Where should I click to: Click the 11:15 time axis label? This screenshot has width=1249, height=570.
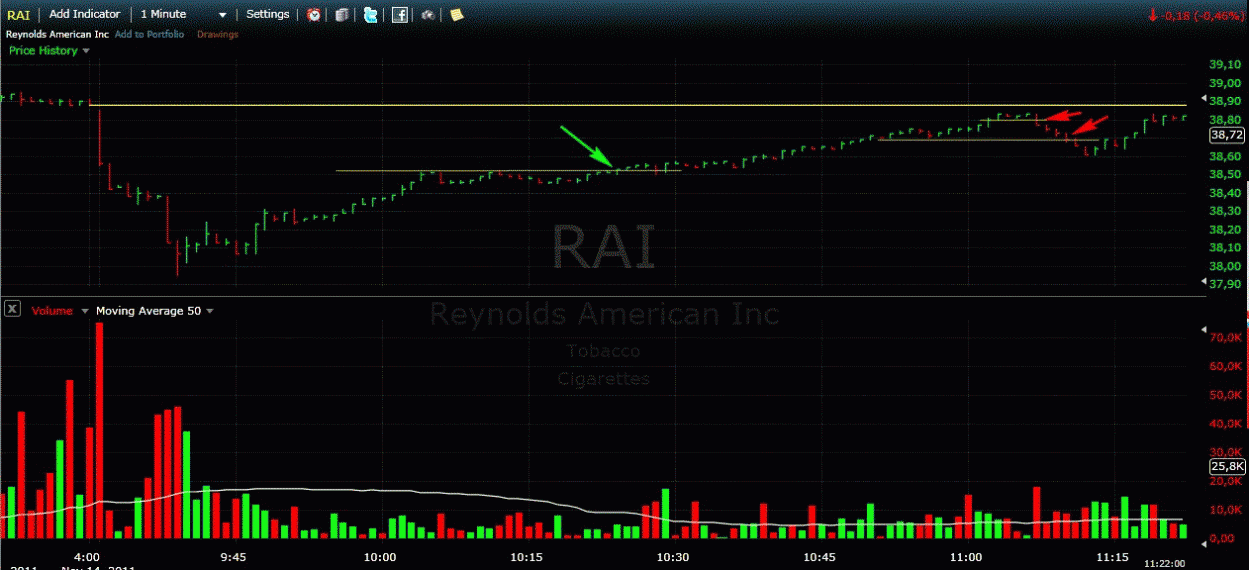click(x=1112, y=557)
